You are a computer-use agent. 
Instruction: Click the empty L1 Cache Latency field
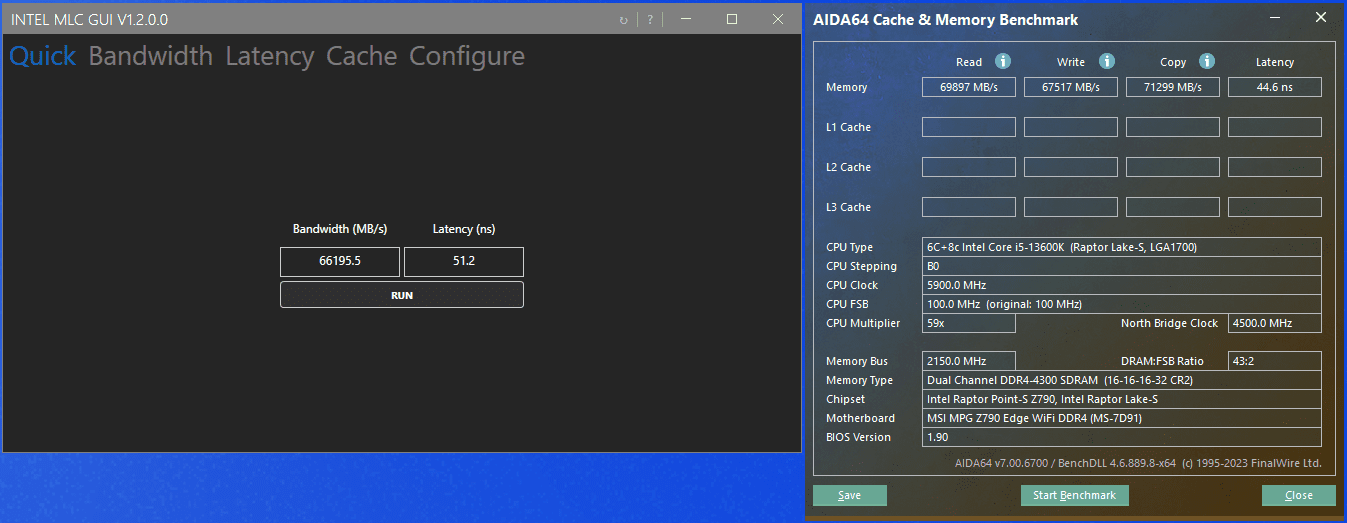1275,127
